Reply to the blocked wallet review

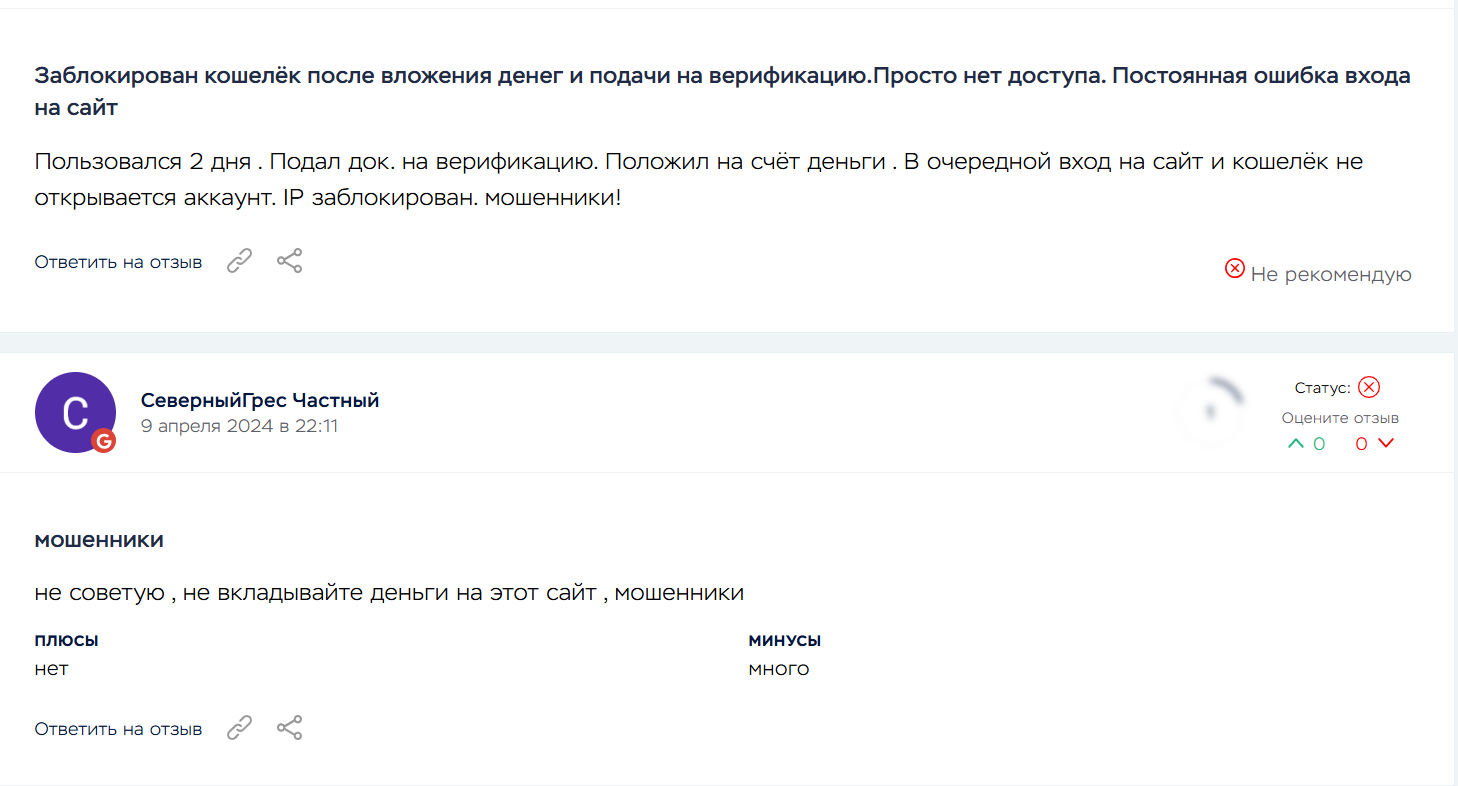click(118, 263)
